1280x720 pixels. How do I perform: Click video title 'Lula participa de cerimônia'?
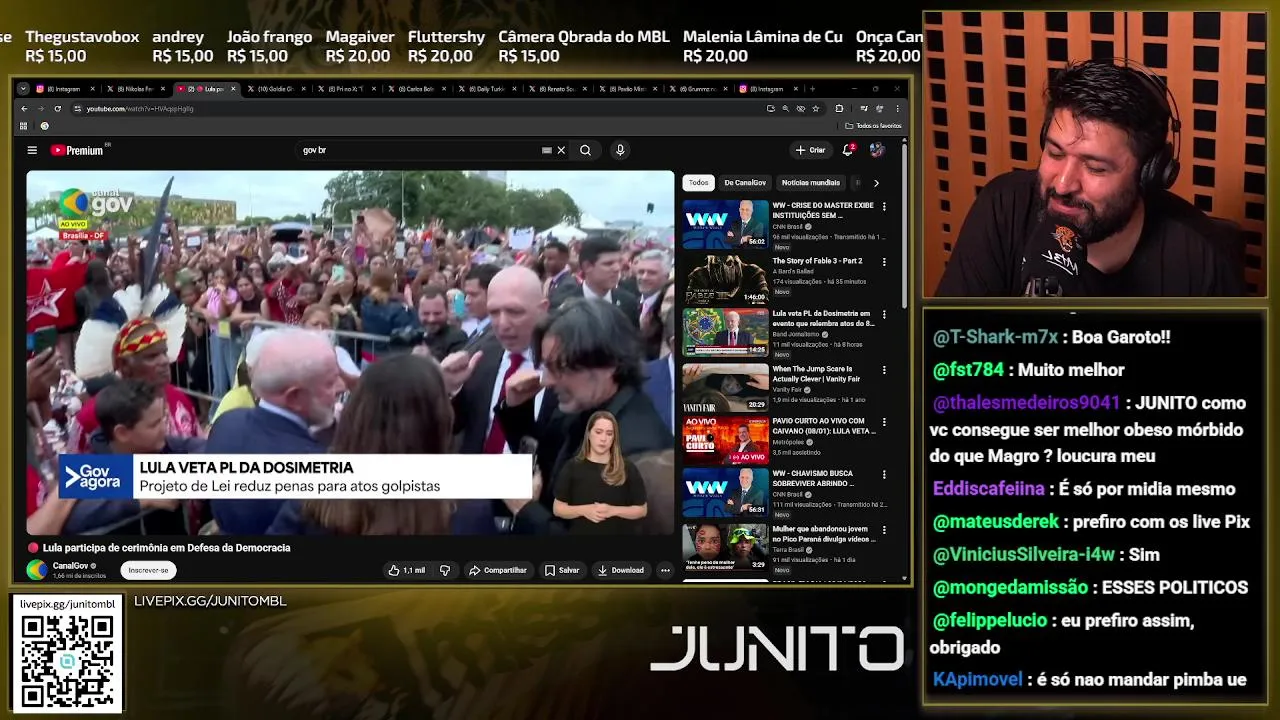[166, 548]
